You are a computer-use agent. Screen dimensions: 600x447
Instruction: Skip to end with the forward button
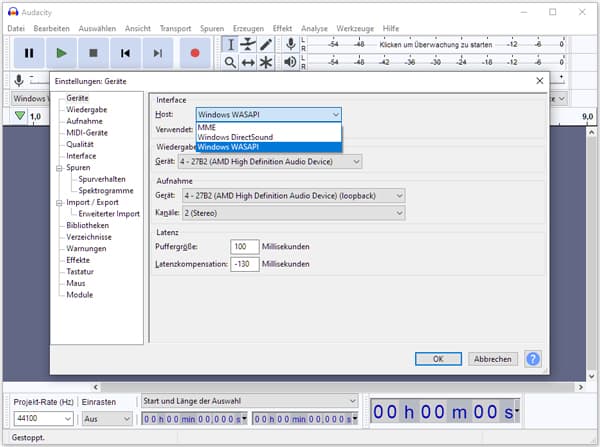click(x=158, y=53)
